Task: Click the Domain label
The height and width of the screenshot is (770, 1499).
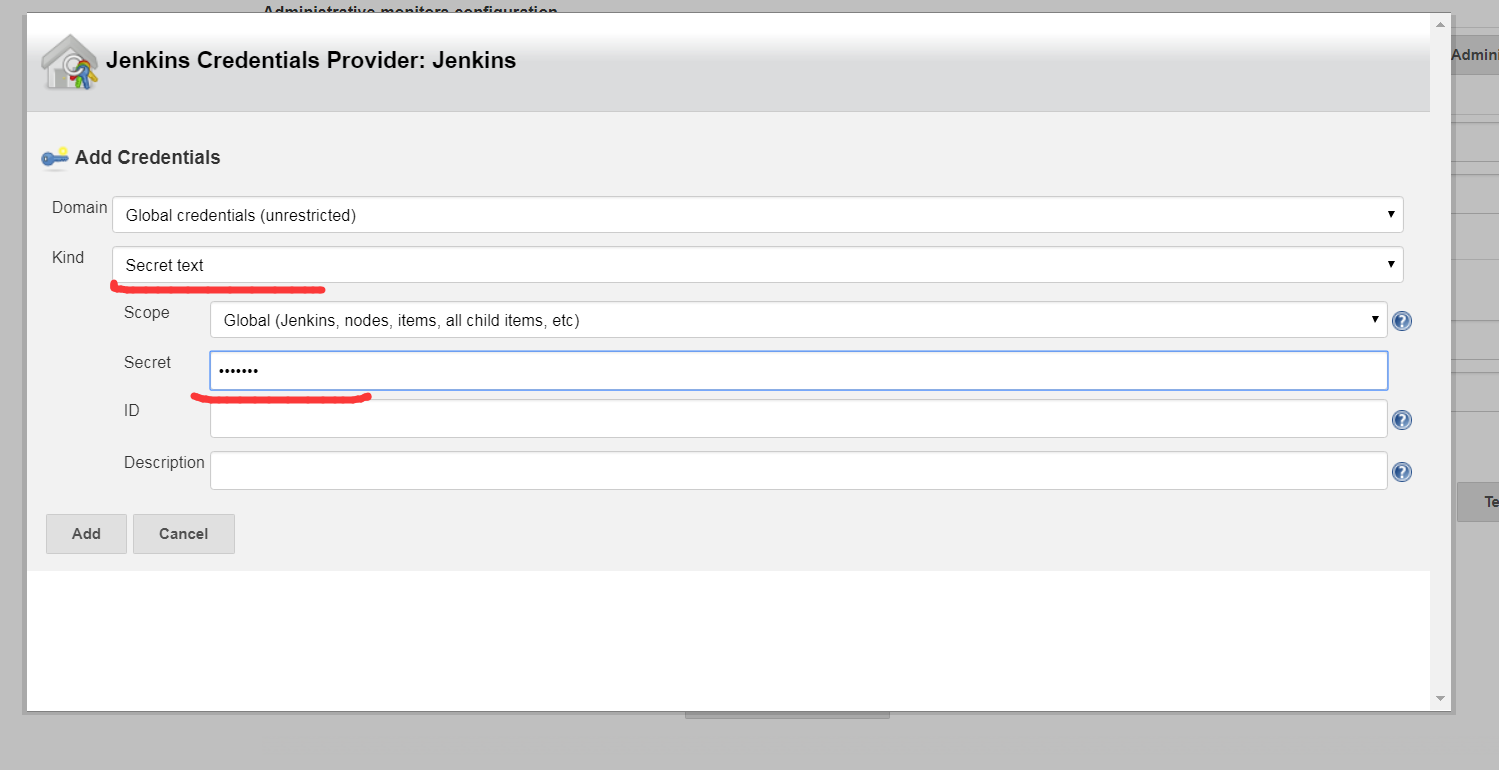Action: [80, 207]
